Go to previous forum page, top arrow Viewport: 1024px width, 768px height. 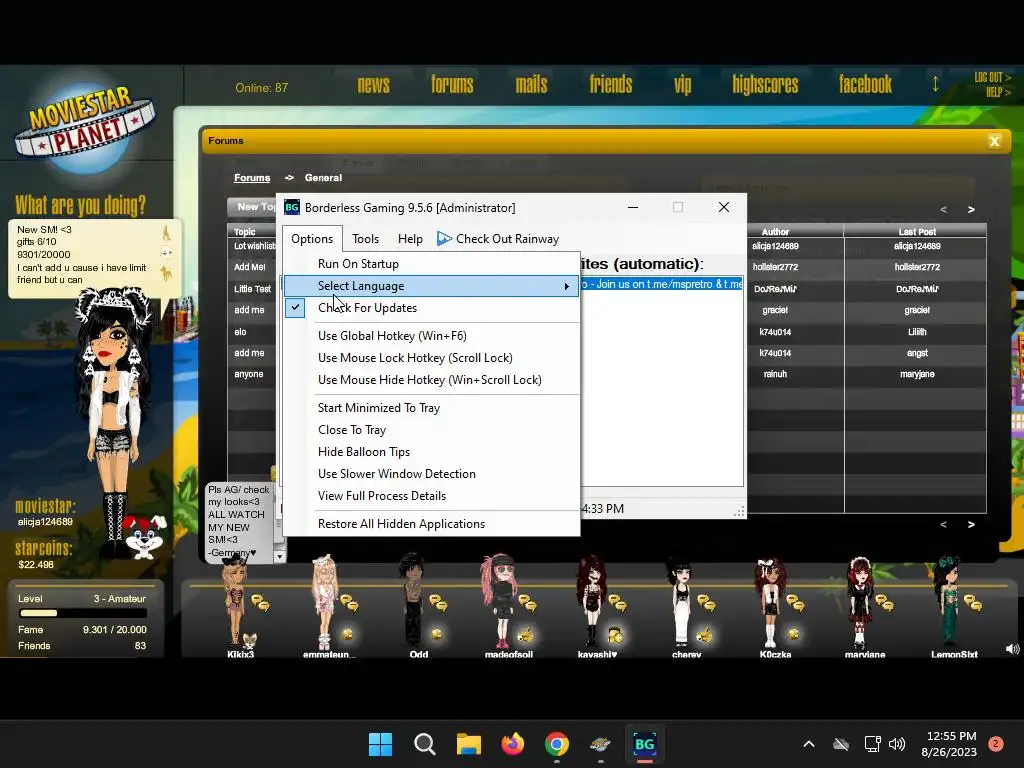click(943, 210)
